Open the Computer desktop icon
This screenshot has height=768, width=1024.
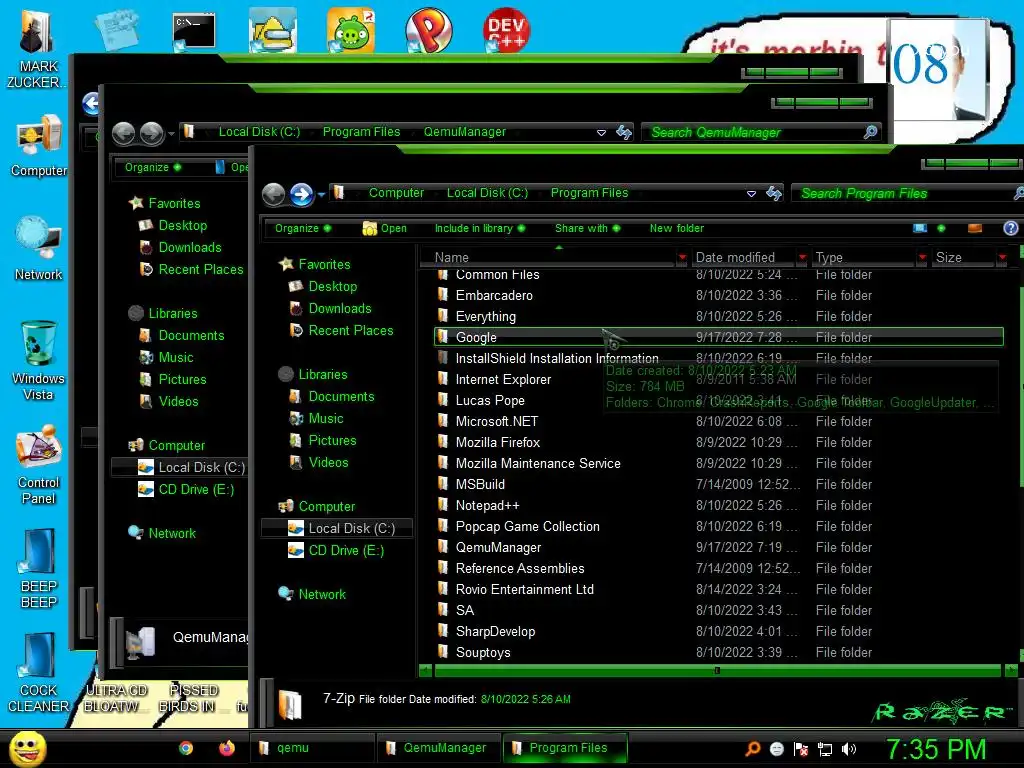(x=39, y=146)
